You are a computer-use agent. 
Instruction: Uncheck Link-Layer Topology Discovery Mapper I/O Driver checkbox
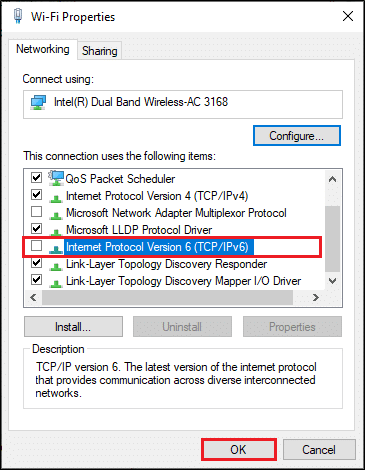(x=36, y=279)
